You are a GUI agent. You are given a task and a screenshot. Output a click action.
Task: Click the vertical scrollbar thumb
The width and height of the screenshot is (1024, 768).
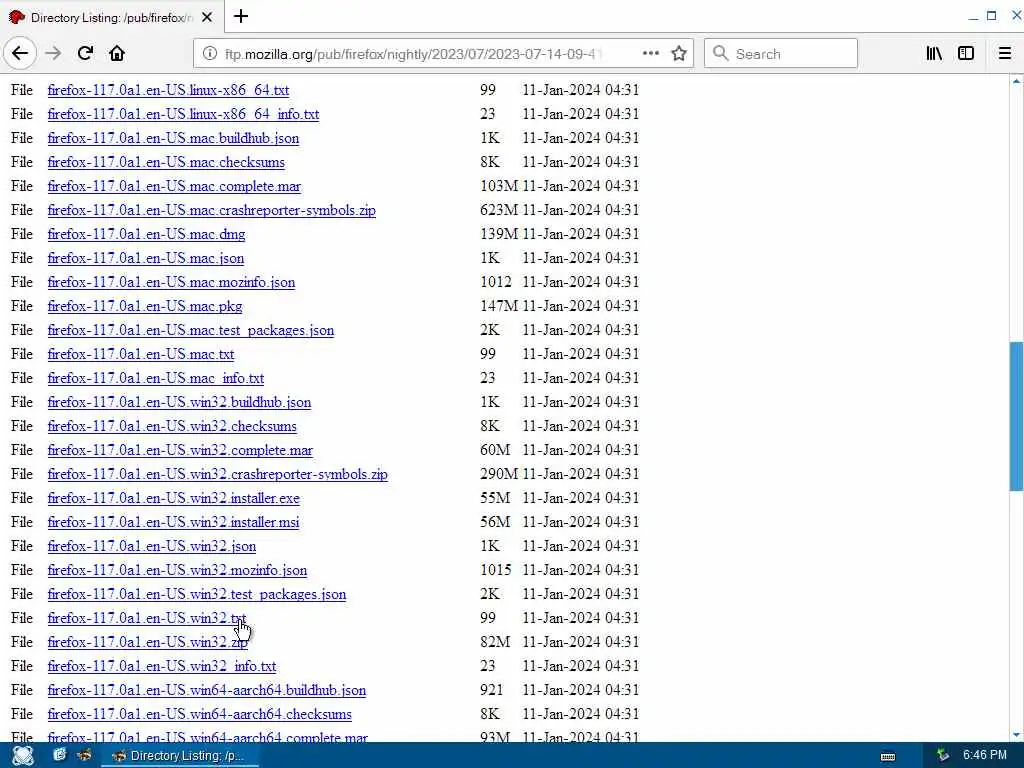click(1016, 416)
